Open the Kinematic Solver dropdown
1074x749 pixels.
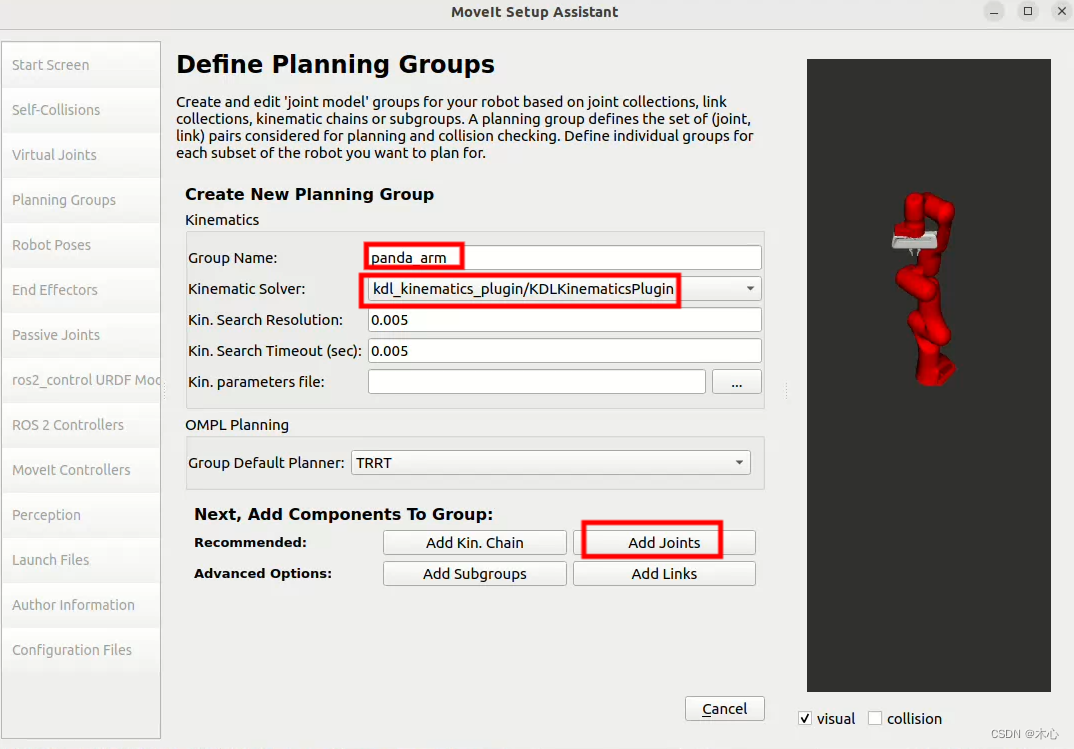coord(564,289)
